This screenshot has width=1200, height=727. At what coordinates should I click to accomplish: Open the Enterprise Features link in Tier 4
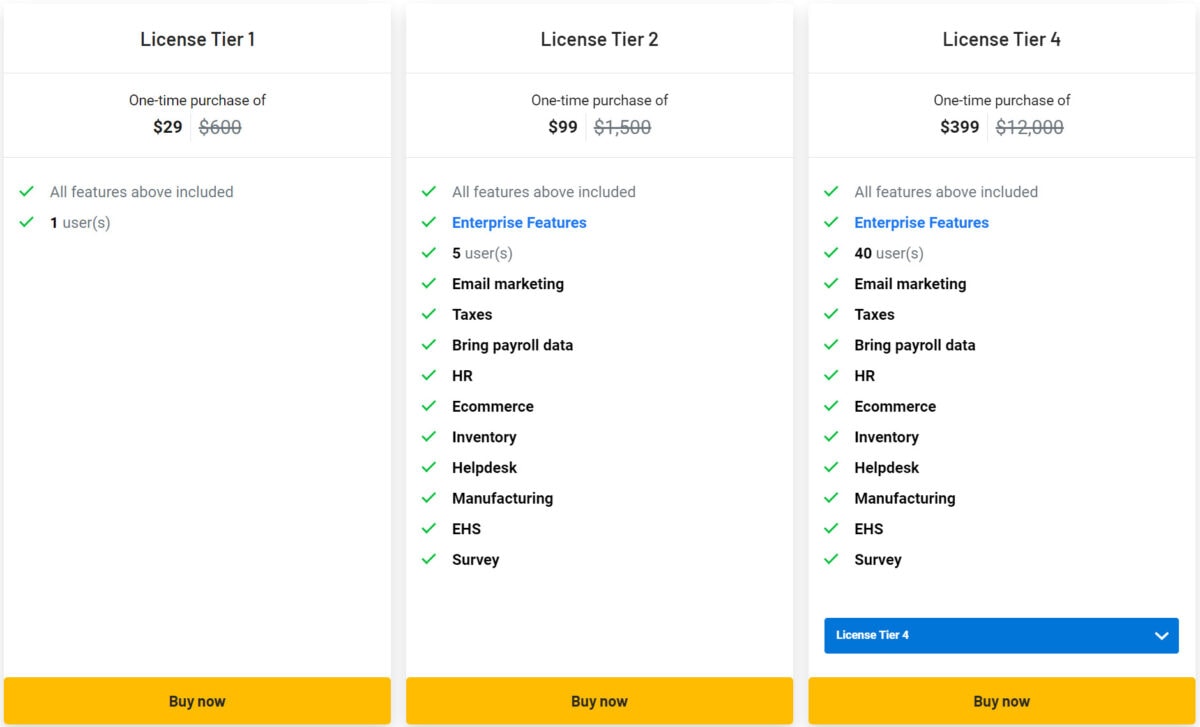click(921, 222)
